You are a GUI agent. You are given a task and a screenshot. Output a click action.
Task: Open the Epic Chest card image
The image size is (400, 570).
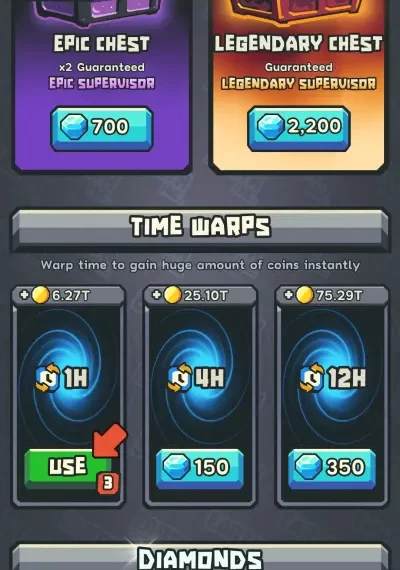coord(101,13)
